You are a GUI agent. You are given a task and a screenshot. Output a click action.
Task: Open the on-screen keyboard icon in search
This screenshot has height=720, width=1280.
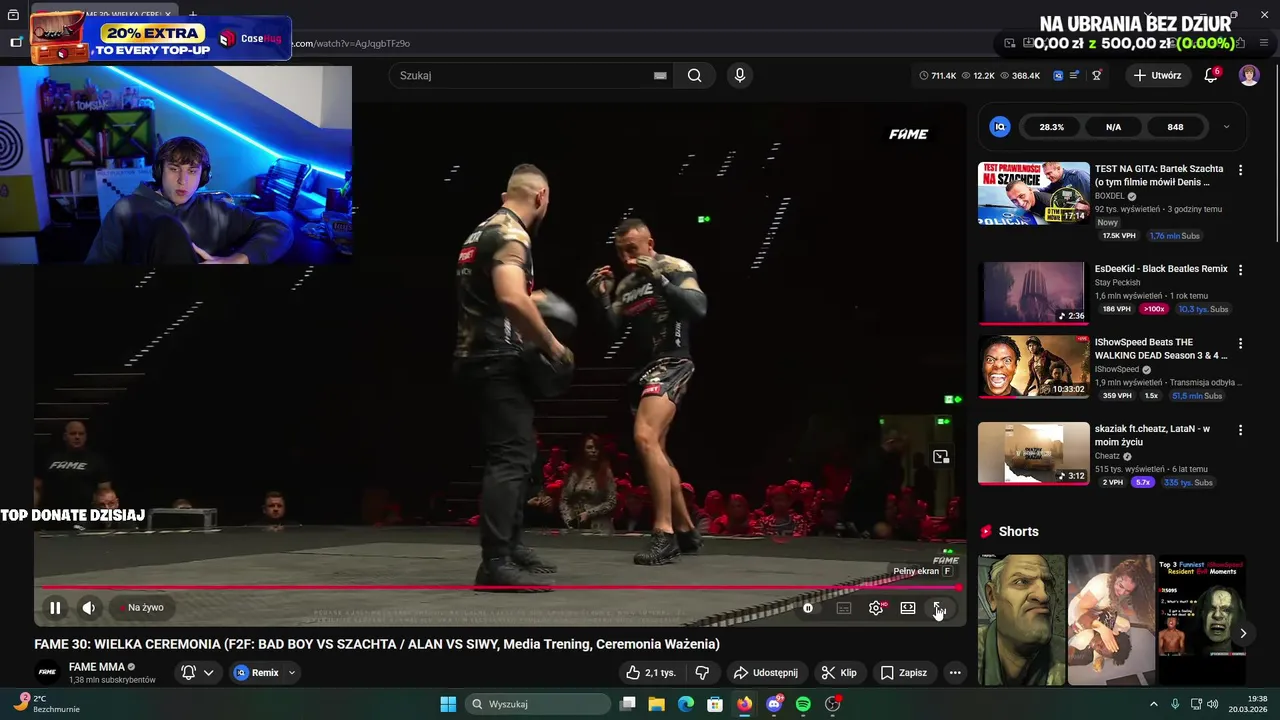pyautogui.click(x=660, y=75)
